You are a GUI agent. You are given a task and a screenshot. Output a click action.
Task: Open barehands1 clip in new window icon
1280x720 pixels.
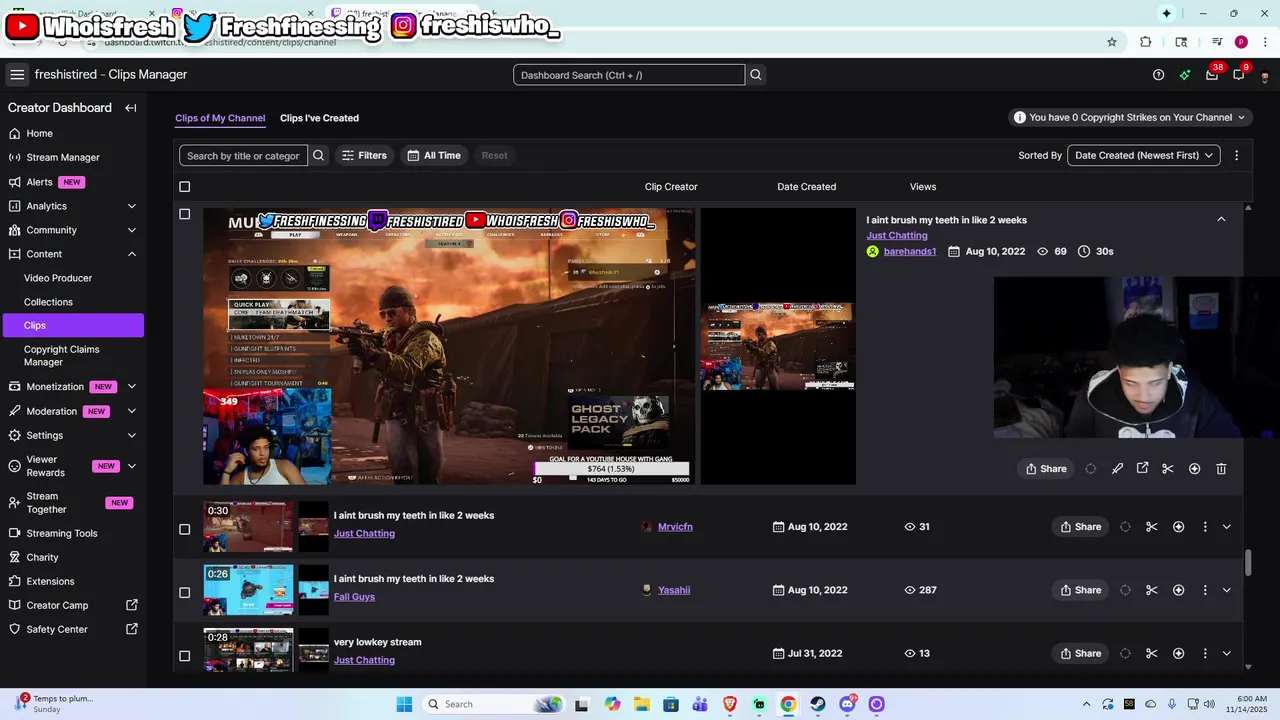pyautogui.click(x=1142, y=468)
